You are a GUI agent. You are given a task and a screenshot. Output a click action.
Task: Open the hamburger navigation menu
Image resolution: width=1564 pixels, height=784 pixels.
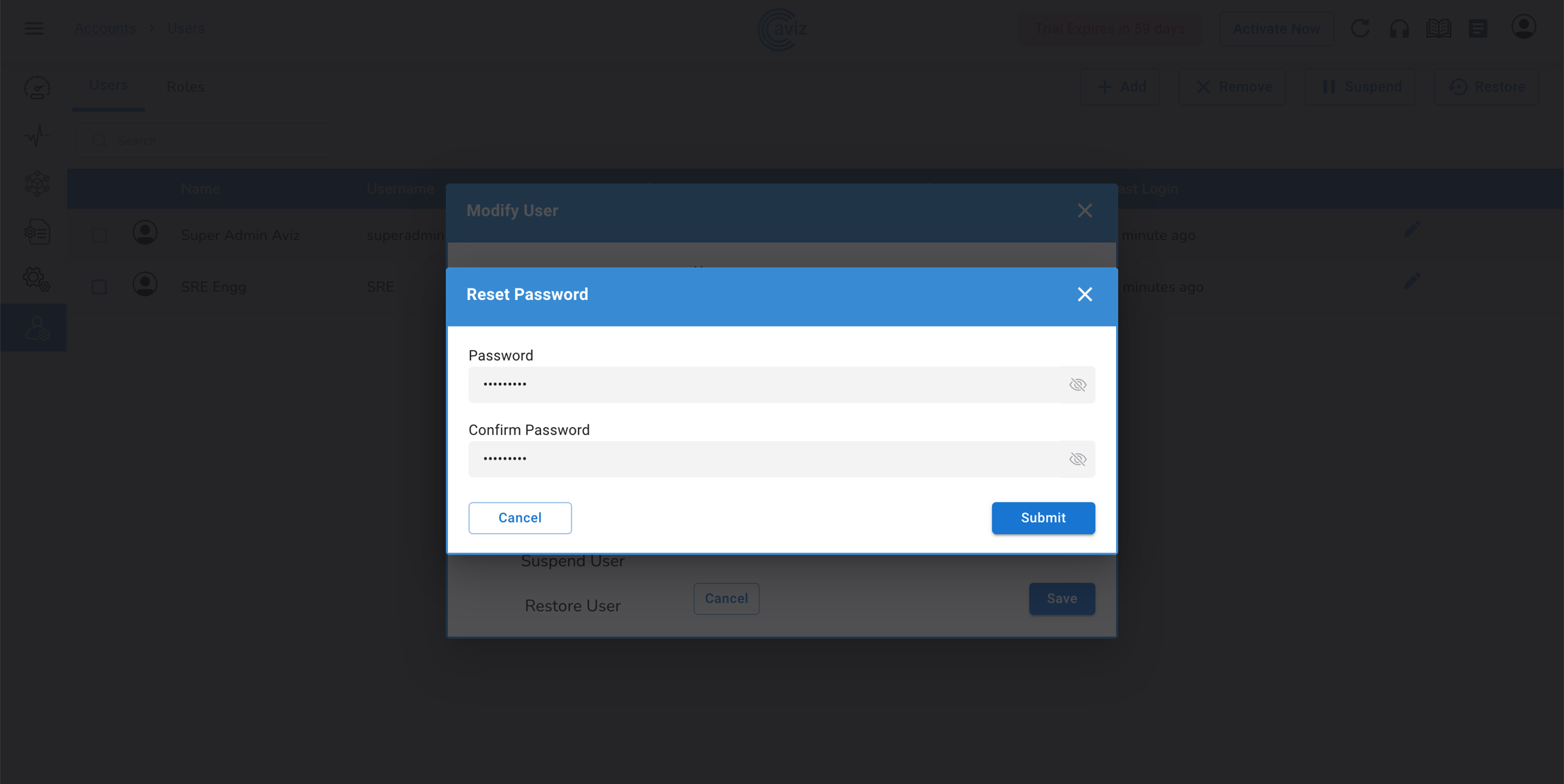pos(34,29)
